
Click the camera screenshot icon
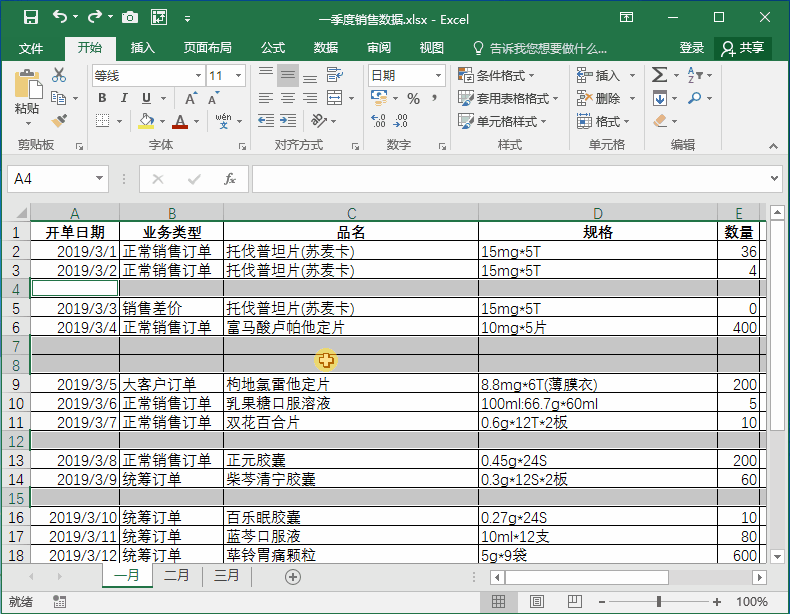point(130,18)
